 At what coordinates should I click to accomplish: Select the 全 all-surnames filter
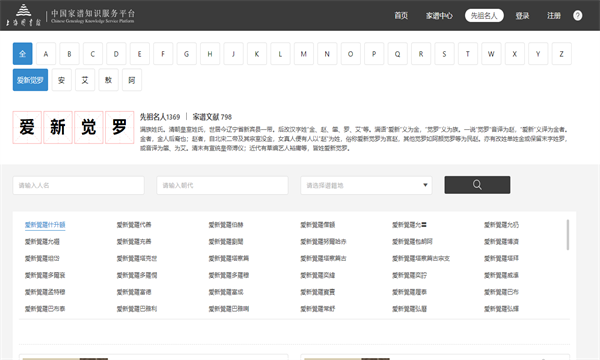(23, 54)
